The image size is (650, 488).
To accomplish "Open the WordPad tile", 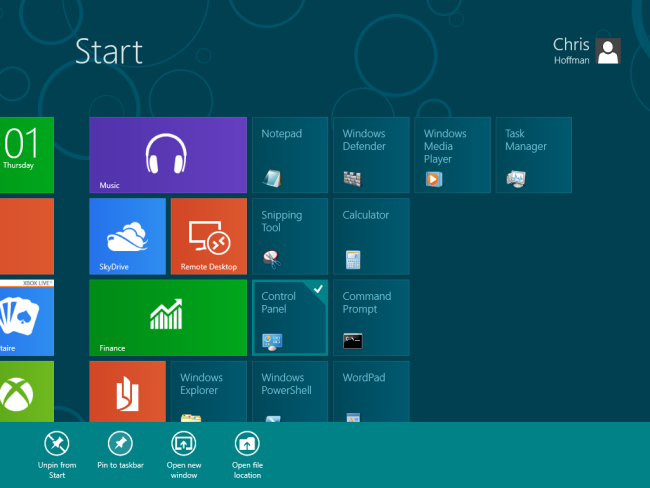I will (371, 391).
